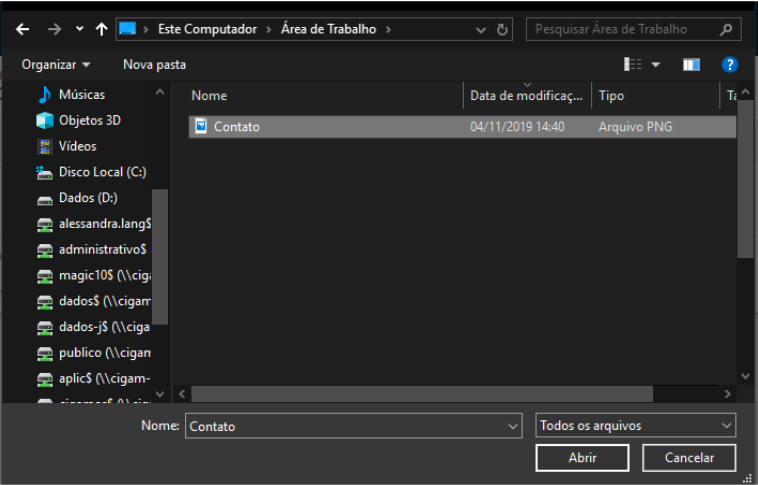The height and width of the screenshot is (485, 758).
Task: Expand chevron after Área de Trabalho
Action: click(388, 29)
